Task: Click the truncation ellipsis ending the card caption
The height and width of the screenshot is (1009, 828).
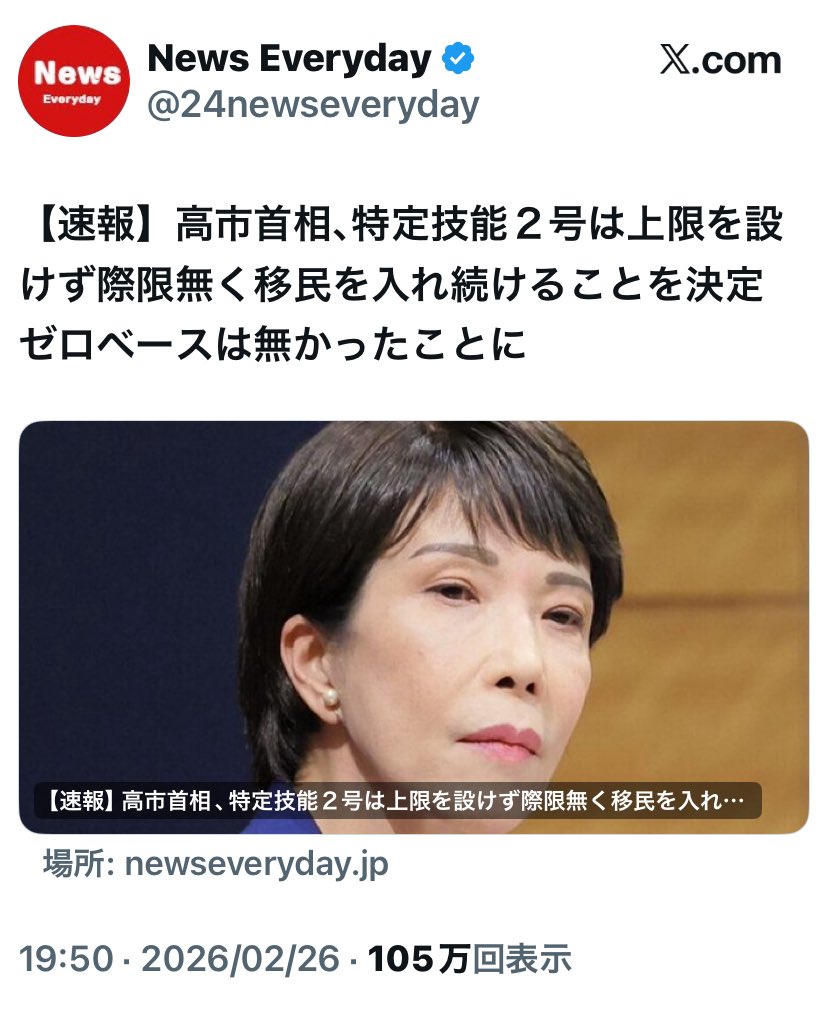Action: (733, 802)
